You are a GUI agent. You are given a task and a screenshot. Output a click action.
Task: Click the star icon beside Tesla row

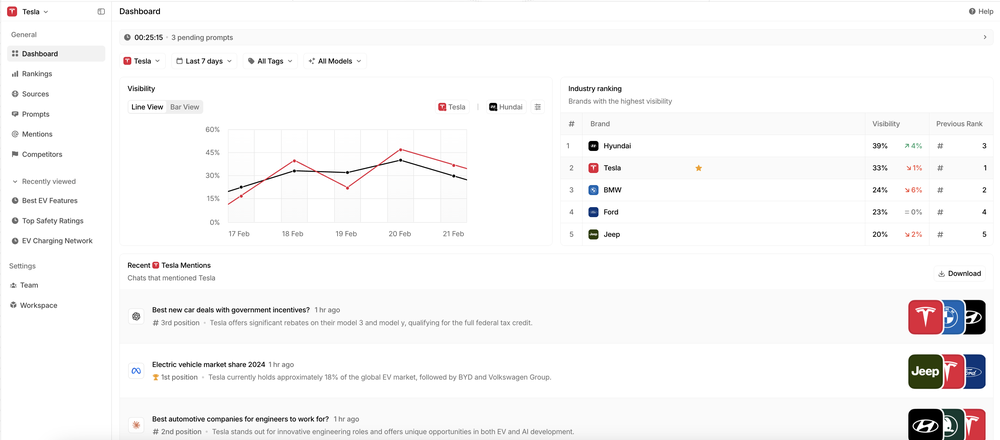pos(698,168)
